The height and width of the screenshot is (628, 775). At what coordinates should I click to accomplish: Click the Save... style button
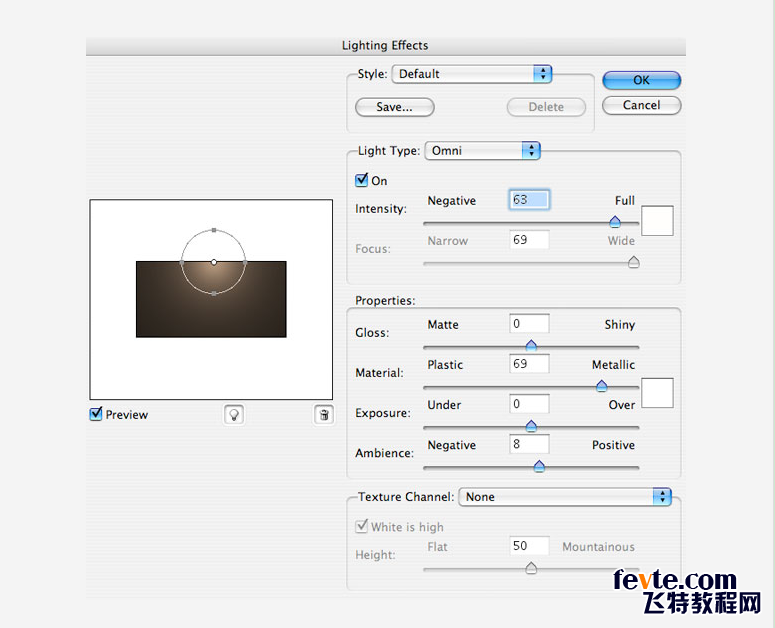pos(394,107)
